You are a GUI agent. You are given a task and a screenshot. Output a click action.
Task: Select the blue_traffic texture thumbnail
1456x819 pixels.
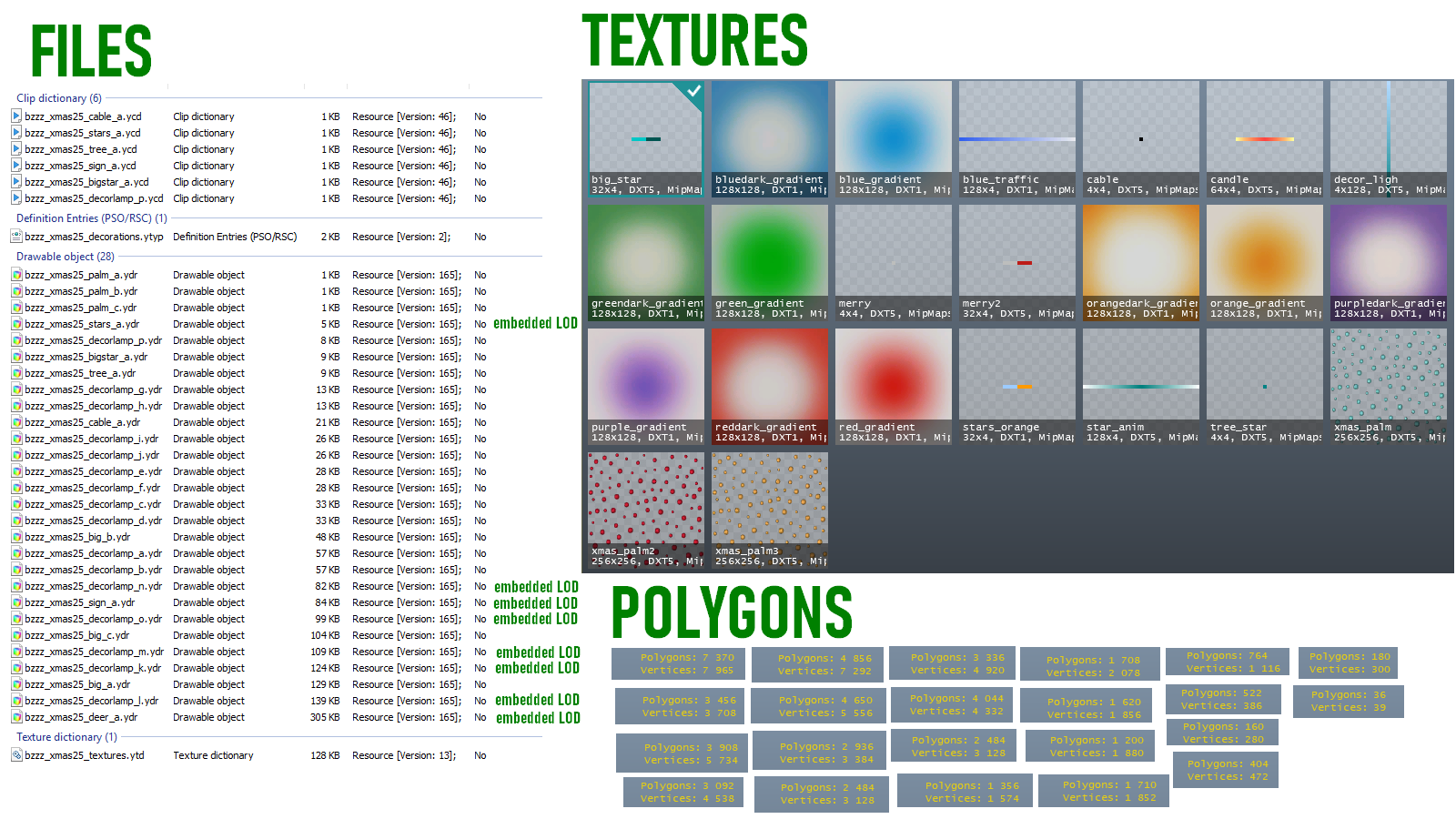tap(1017, 139)
